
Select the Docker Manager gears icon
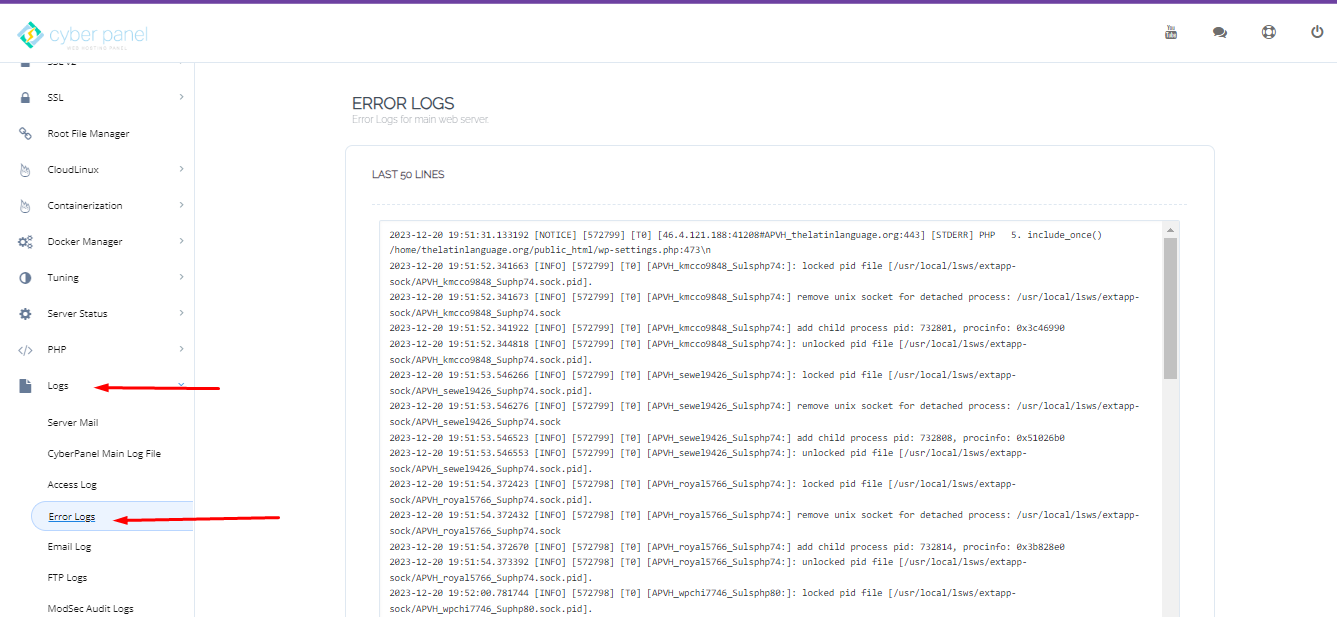(26, 241)
